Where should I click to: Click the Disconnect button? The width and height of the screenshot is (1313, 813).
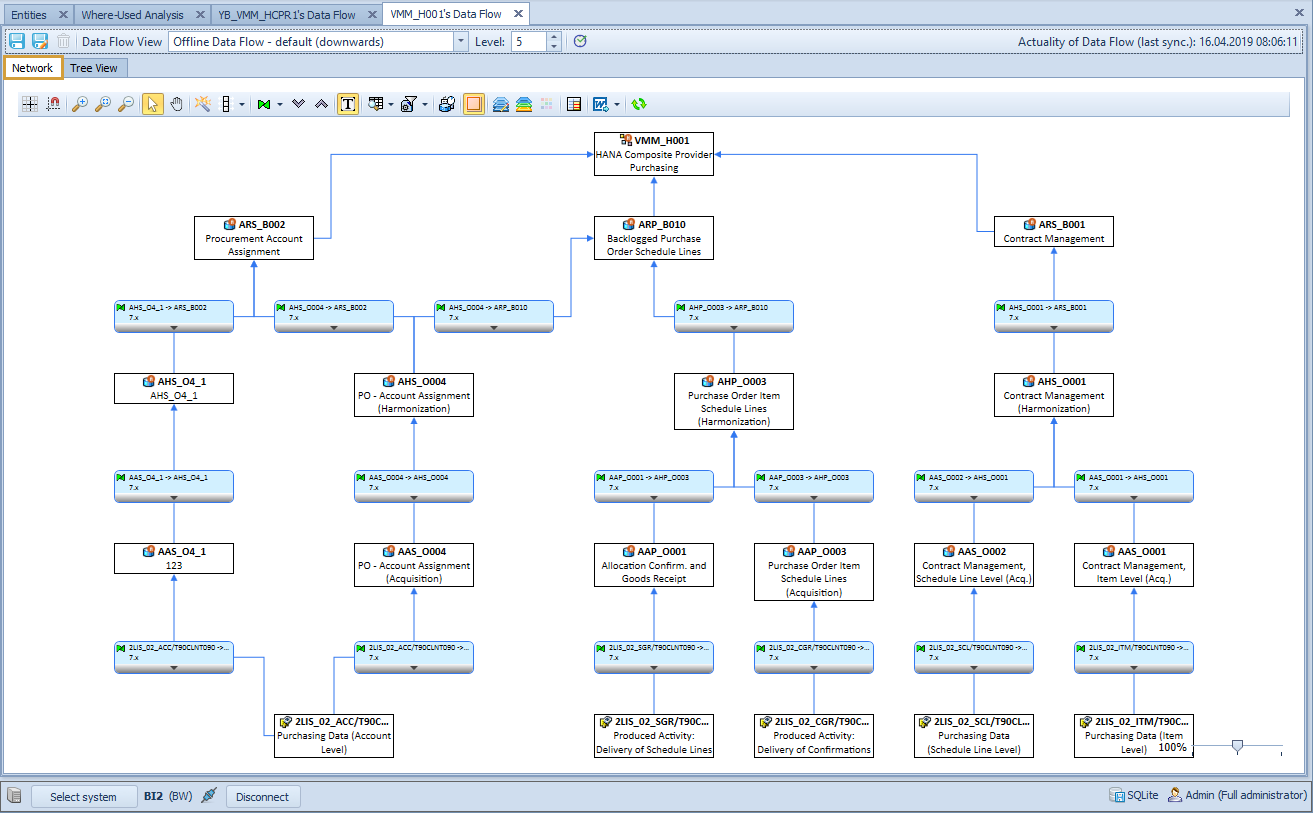263,796
